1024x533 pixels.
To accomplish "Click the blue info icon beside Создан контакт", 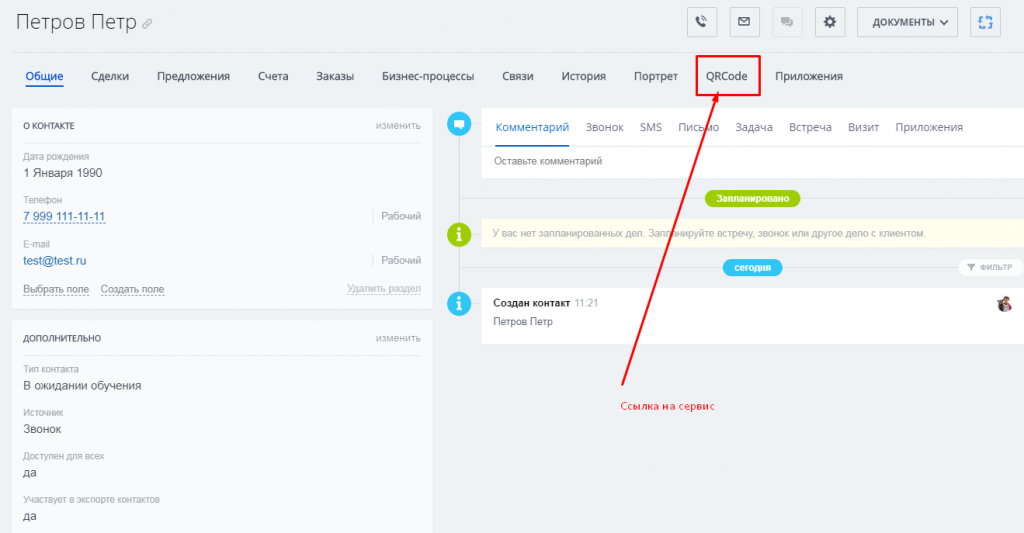I will tap(459, 303).
